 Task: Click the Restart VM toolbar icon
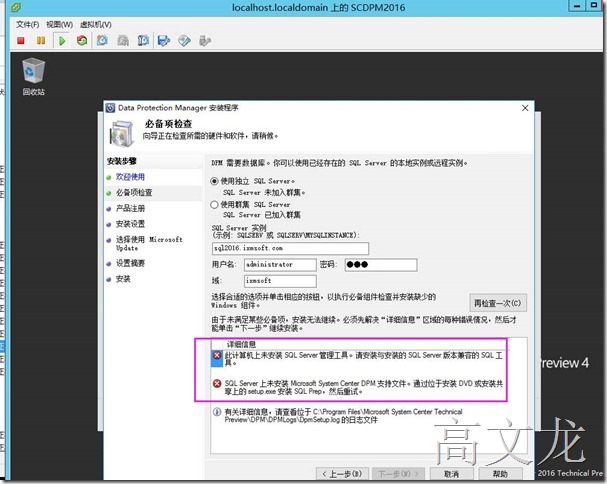82,40
